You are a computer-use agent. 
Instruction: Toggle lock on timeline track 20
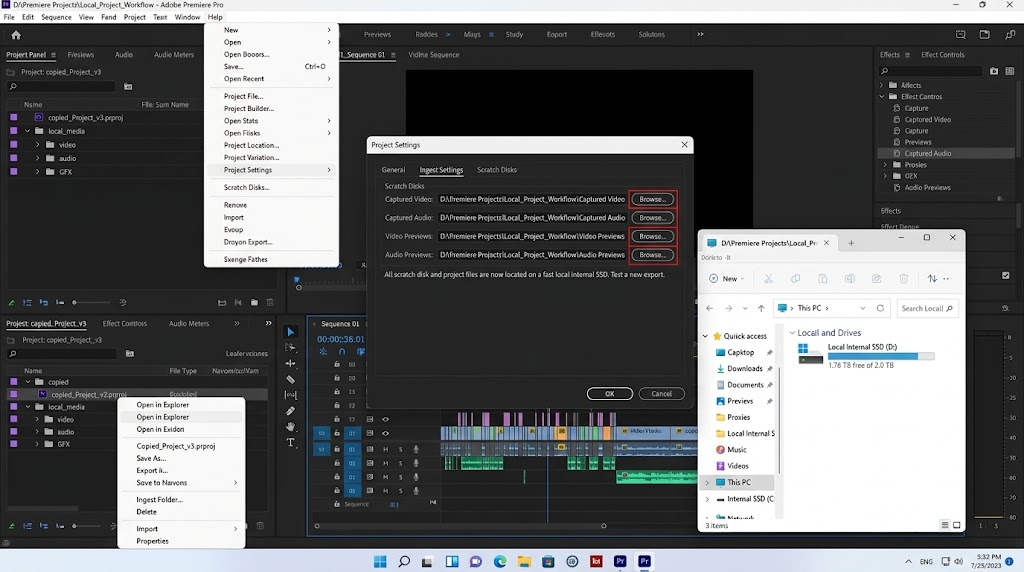[337, 378]
